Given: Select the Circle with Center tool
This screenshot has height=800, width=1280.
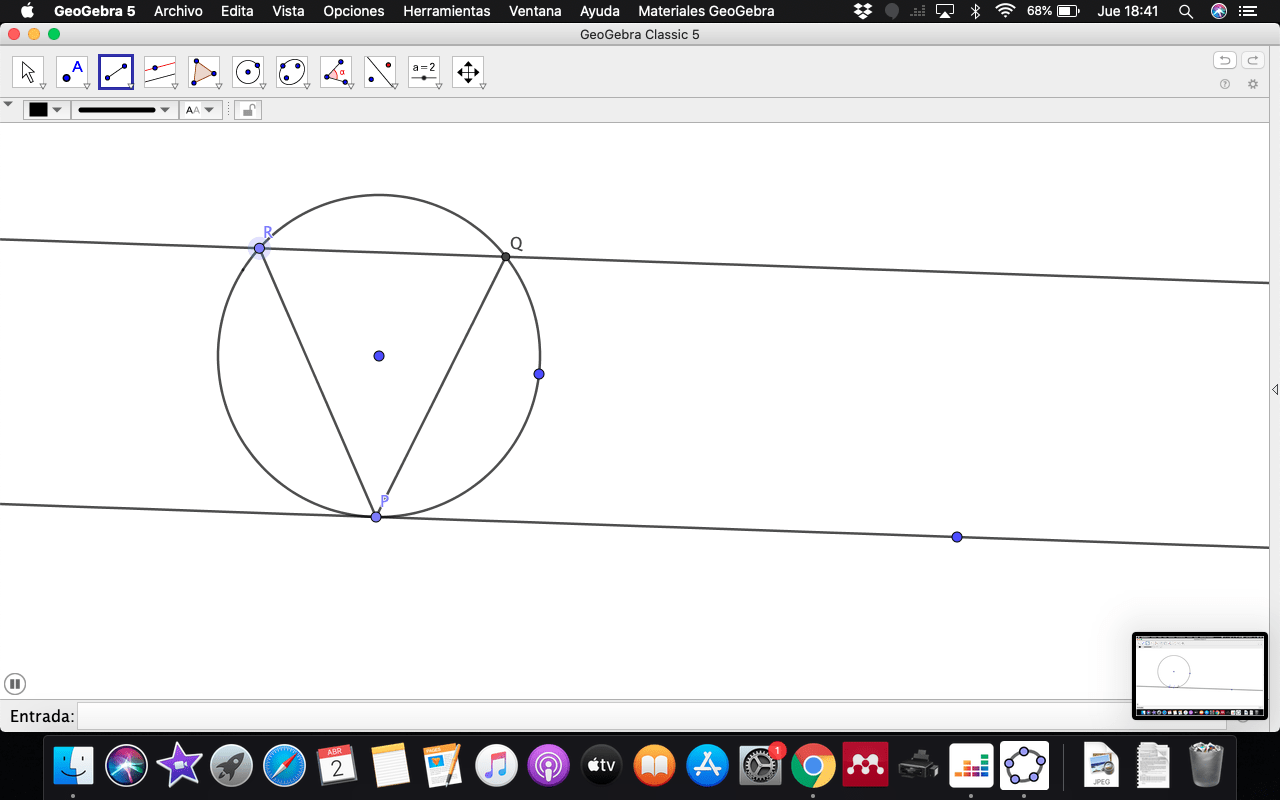Looking at the screenshot, I should tap(248, 72).
